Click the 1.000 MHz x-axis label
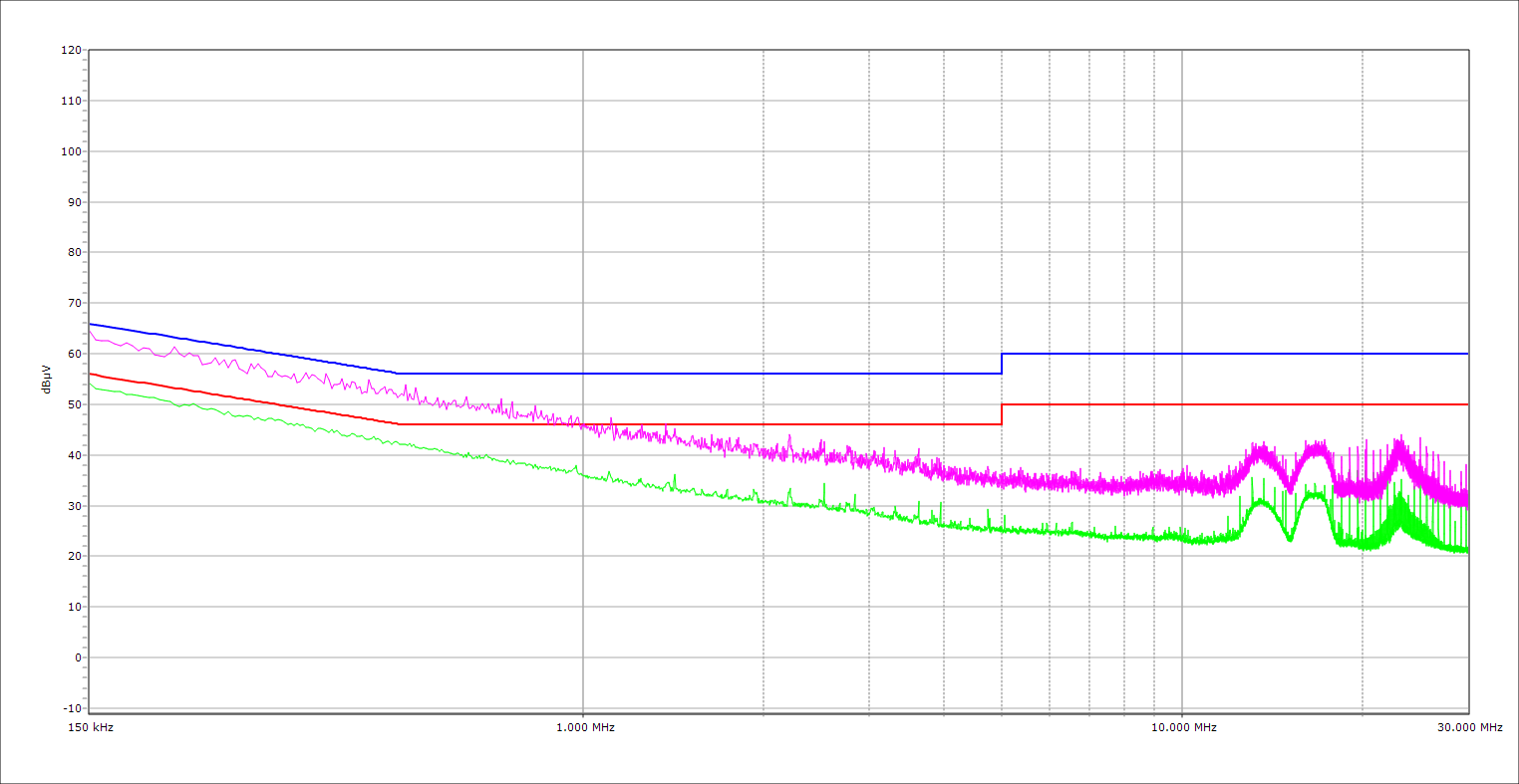This screenshot has height=784, width=1519. click(584, 727)
